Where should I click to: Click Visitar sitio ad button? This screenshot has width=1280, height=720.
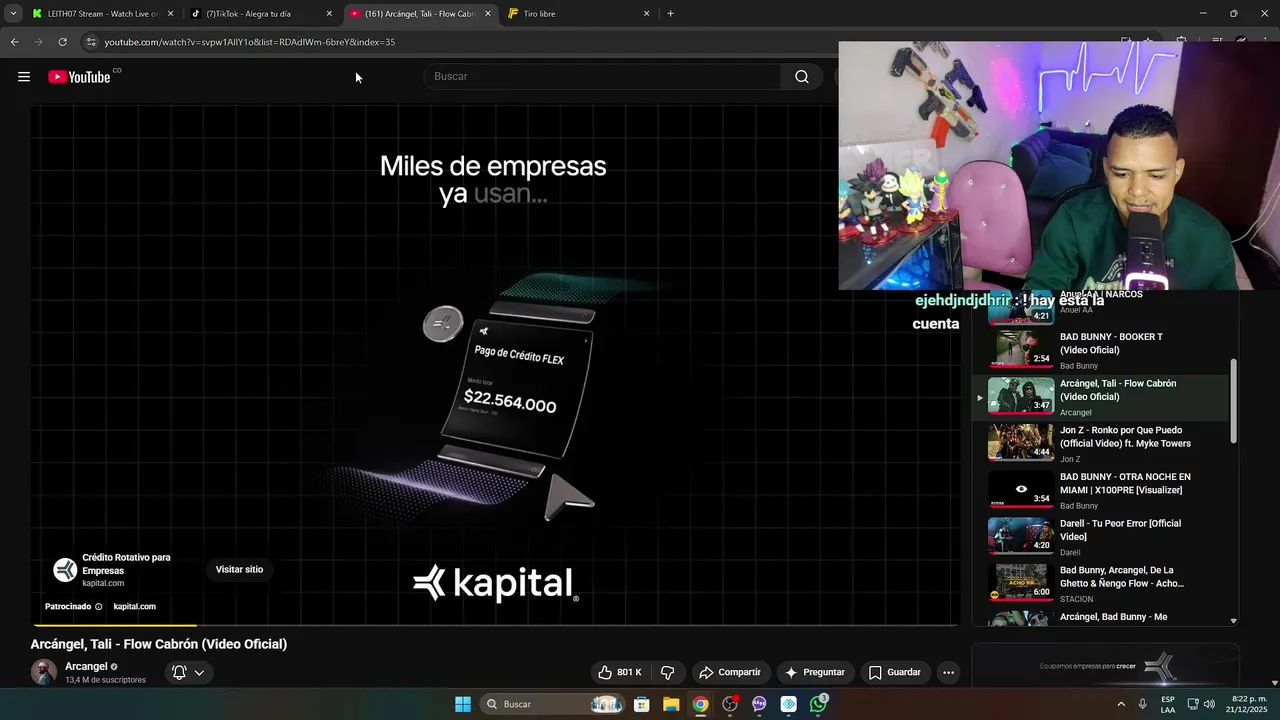(239, 569)
